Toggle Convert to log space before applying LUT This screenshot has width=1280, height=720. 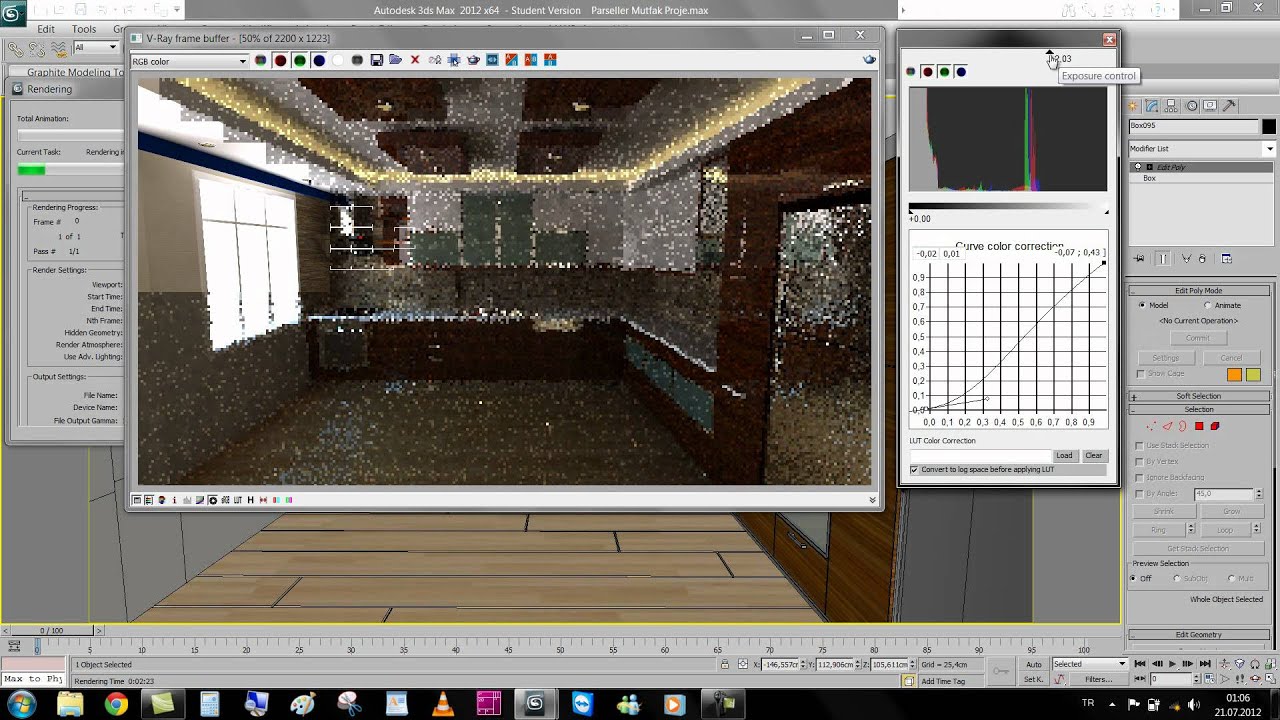[914, 470]
